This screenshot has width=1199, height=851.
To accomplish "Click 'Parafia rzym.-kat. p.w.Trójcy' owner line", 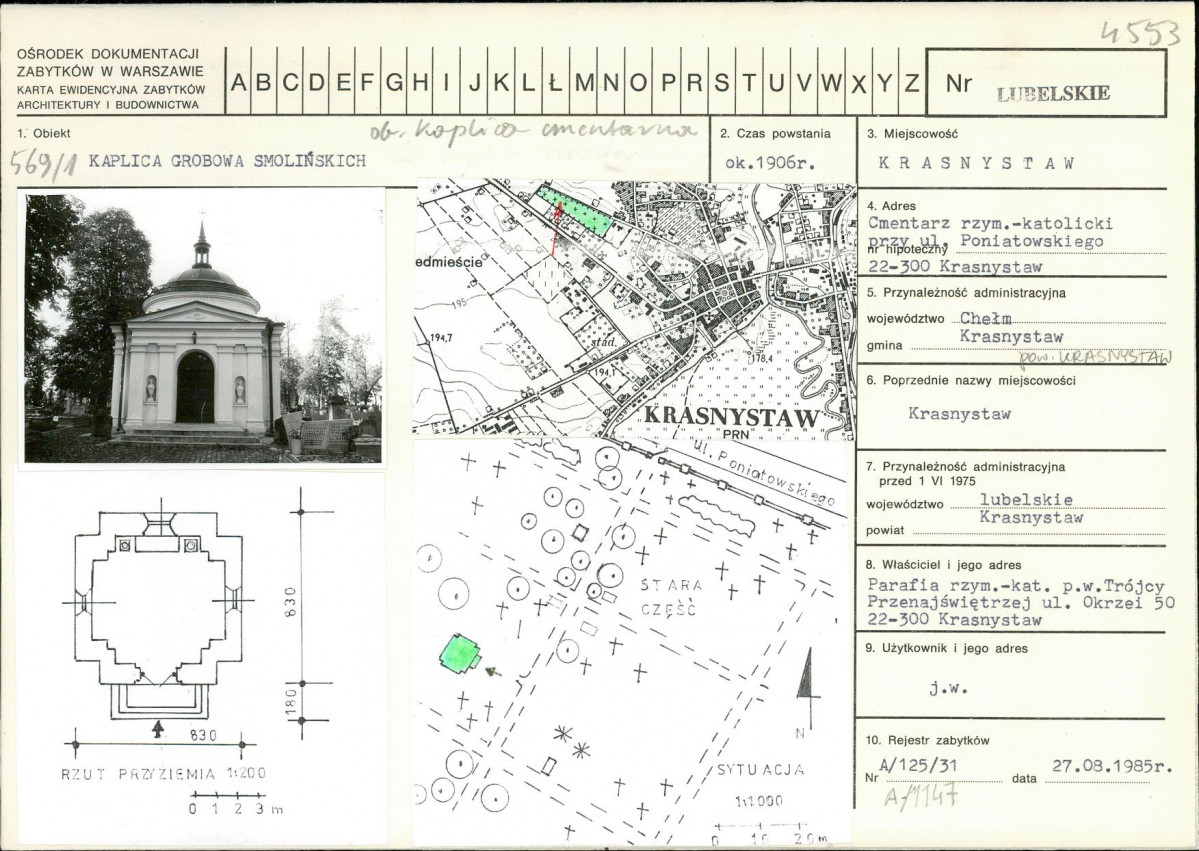I will (x=1016, y=586).
